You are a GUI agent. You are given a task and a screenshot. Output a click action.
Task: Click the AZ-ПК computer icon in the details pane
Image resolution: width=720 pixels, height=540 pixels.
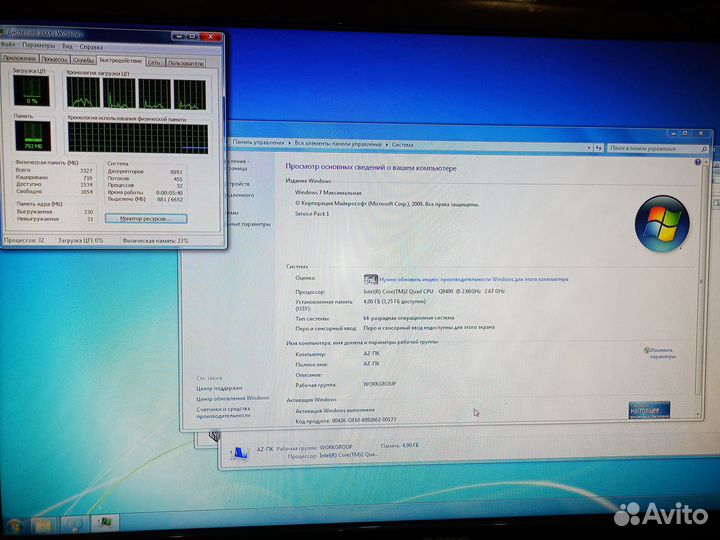(239, 454)
